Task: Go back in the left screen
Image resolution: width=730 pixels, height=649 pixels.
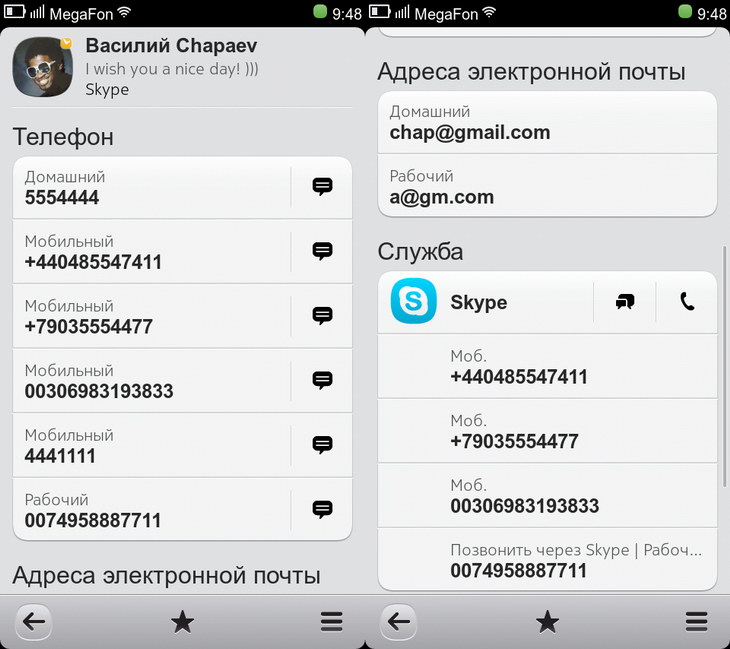Action: [34, 621]
